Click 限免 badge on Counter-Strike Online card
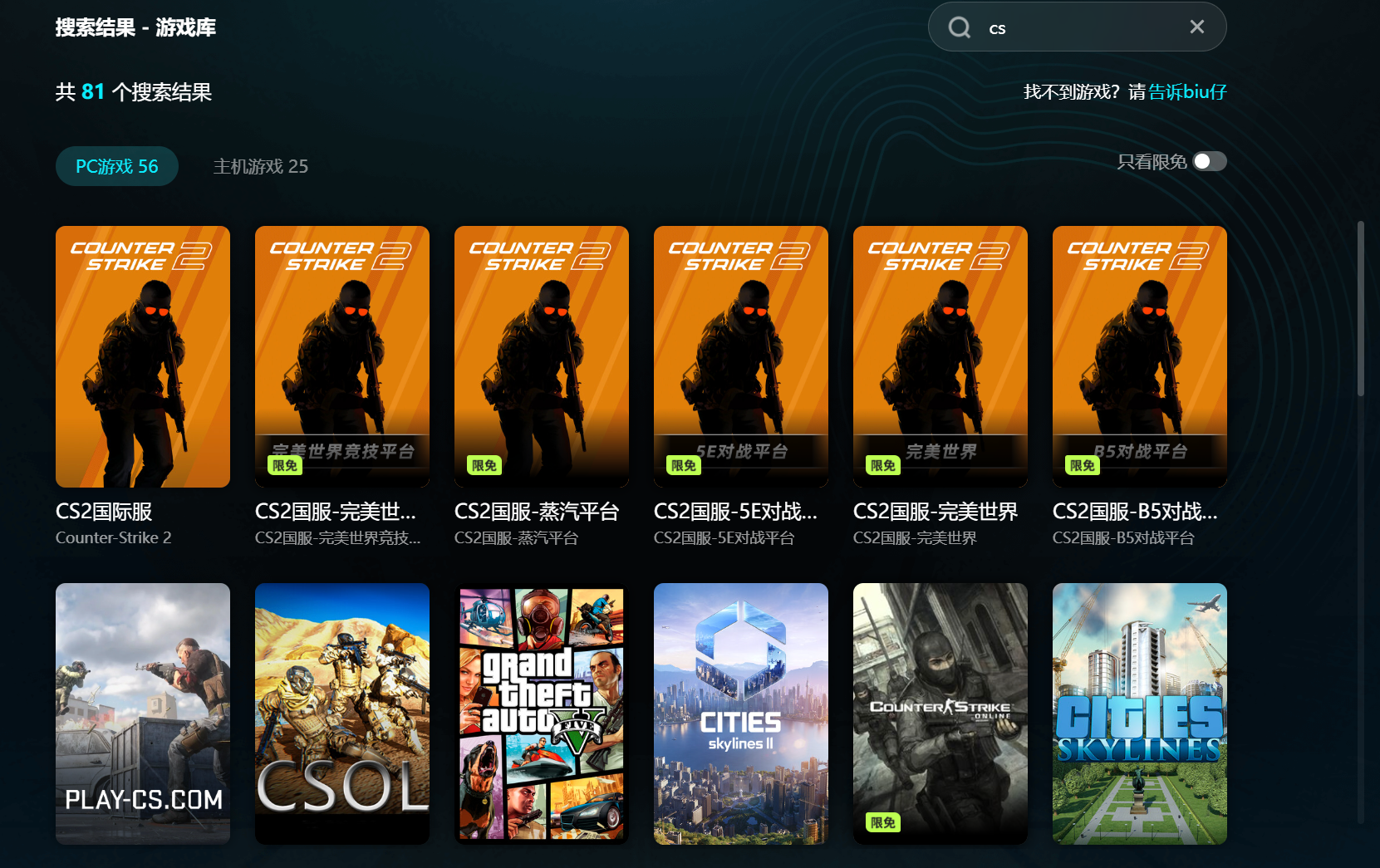The height and width of the screenshot is (868, 1380). [883, 822]
